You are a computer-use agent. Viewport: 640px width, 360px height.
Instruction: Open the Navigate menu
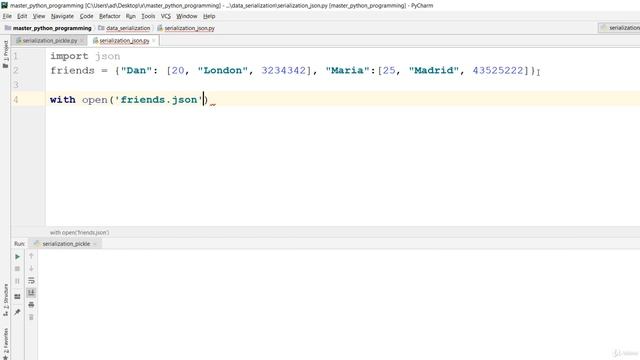[x=62, y=16]
